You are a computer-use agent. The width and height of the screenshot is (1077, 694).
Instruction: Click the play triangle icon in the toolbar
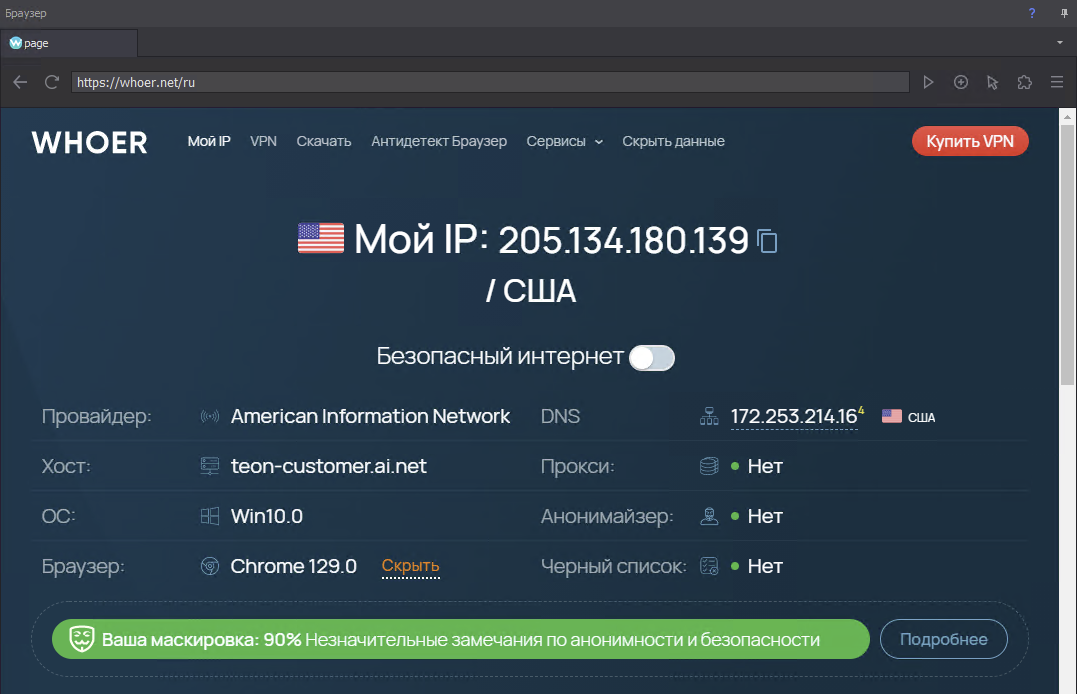(x=928, y=82)
